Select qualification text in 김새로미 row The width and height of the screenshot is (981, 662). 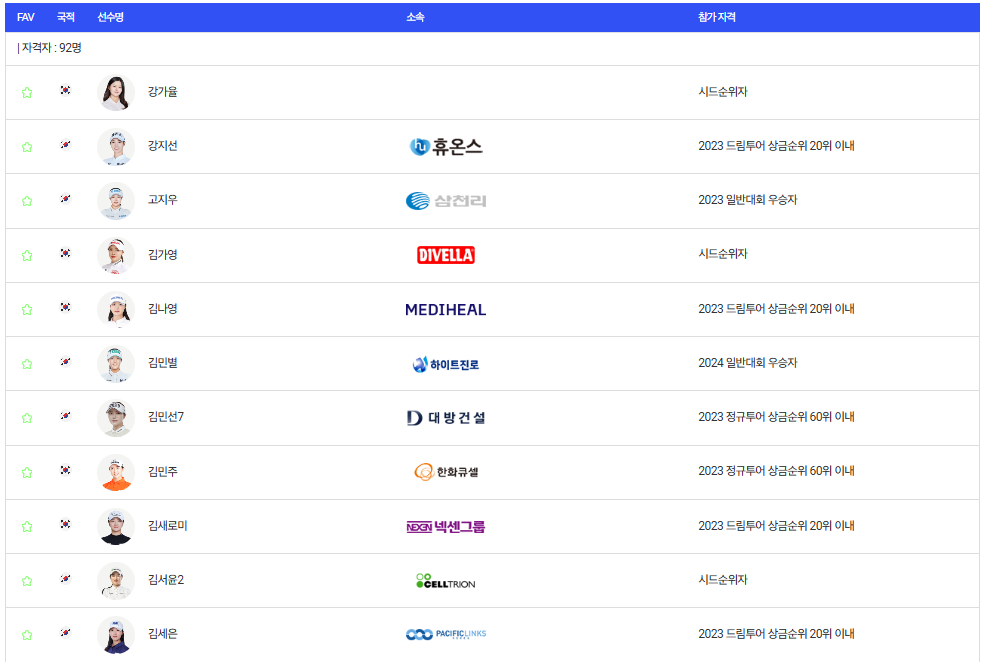point(776,526)
